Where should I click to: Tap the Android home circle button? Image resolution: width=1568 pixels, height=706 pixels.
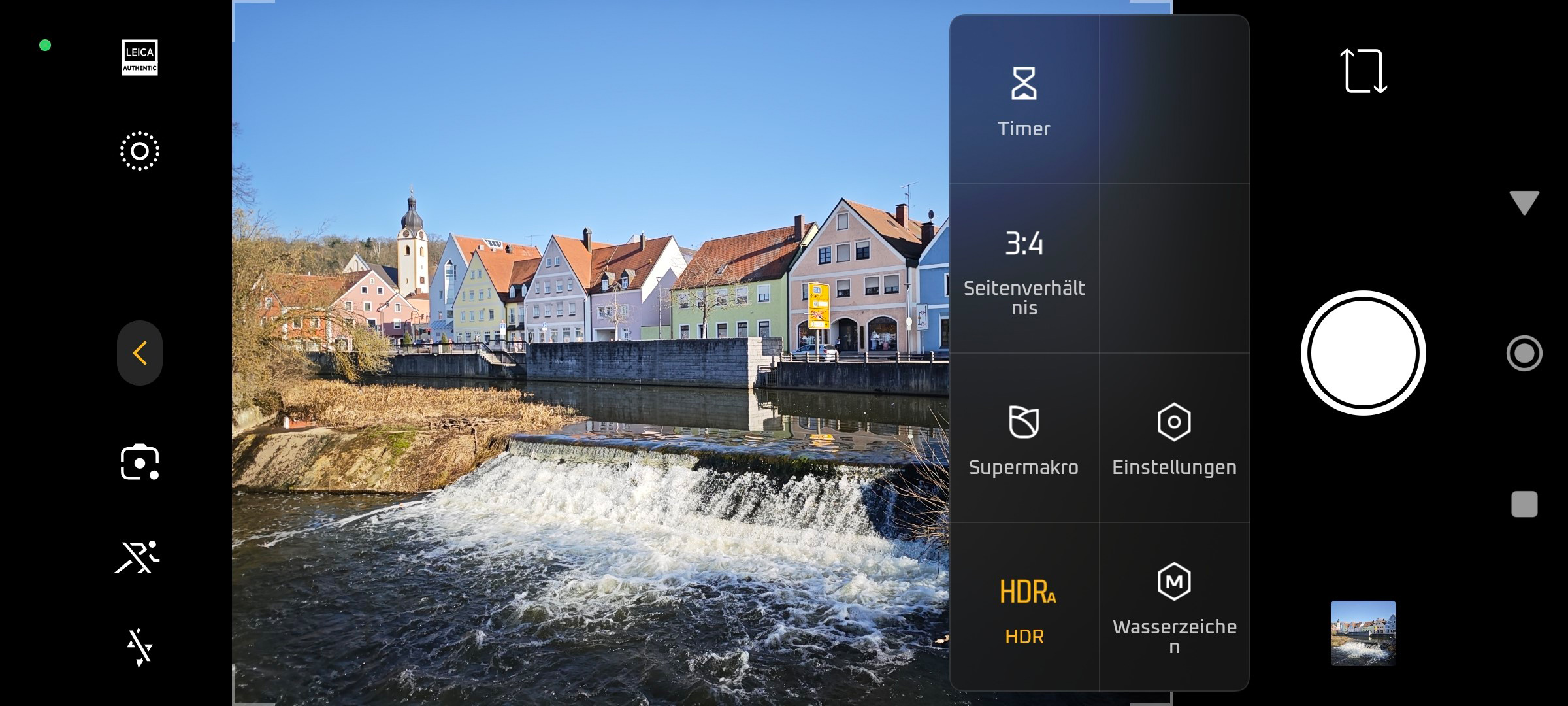(x=1524, y=353)
